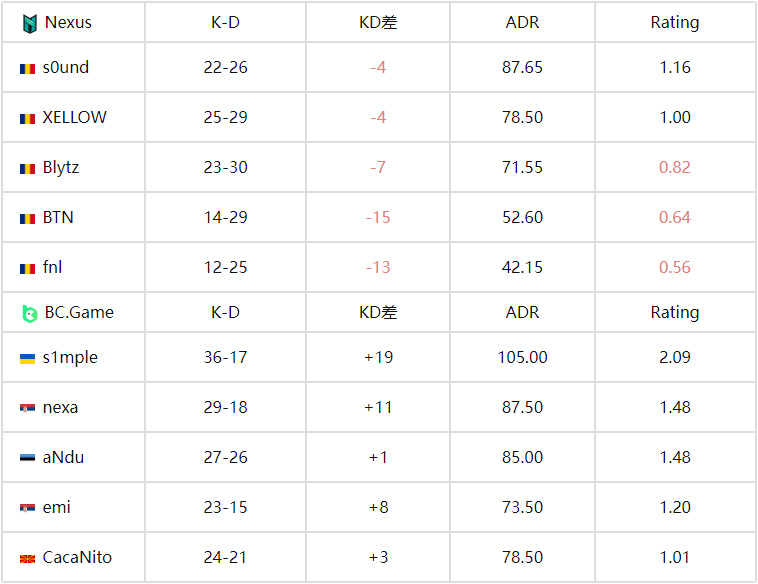Click the K-D header for Nexus
The width and height of the screenshot is (758, 584).
coord(225,22)
